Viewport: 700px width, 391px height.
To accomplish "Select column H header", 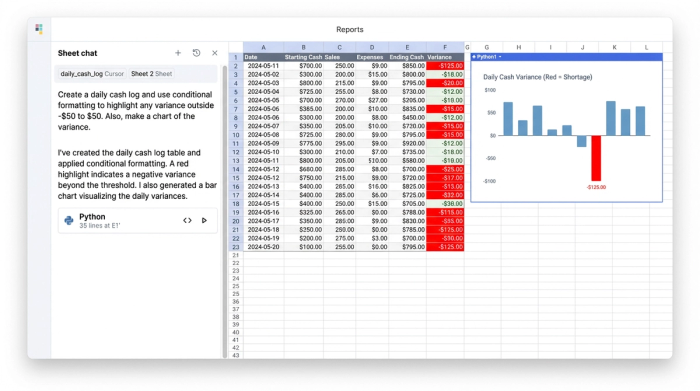I will [519, 47].
